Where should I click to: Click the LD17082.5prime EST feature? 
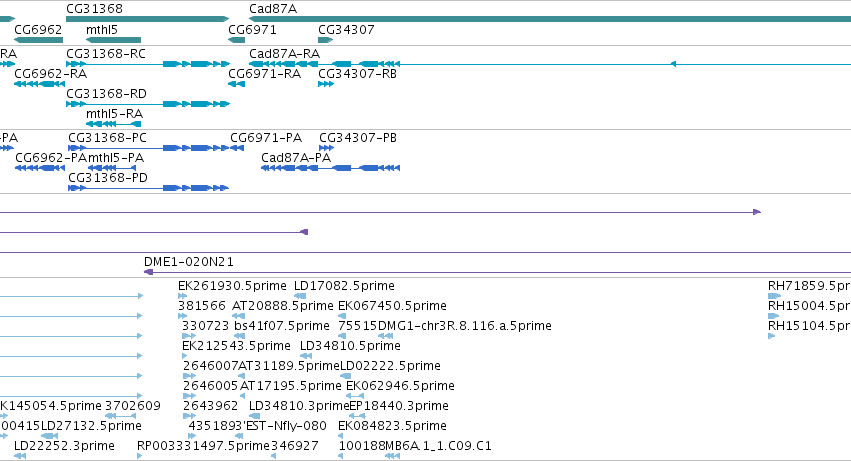(x=300, y=296)
